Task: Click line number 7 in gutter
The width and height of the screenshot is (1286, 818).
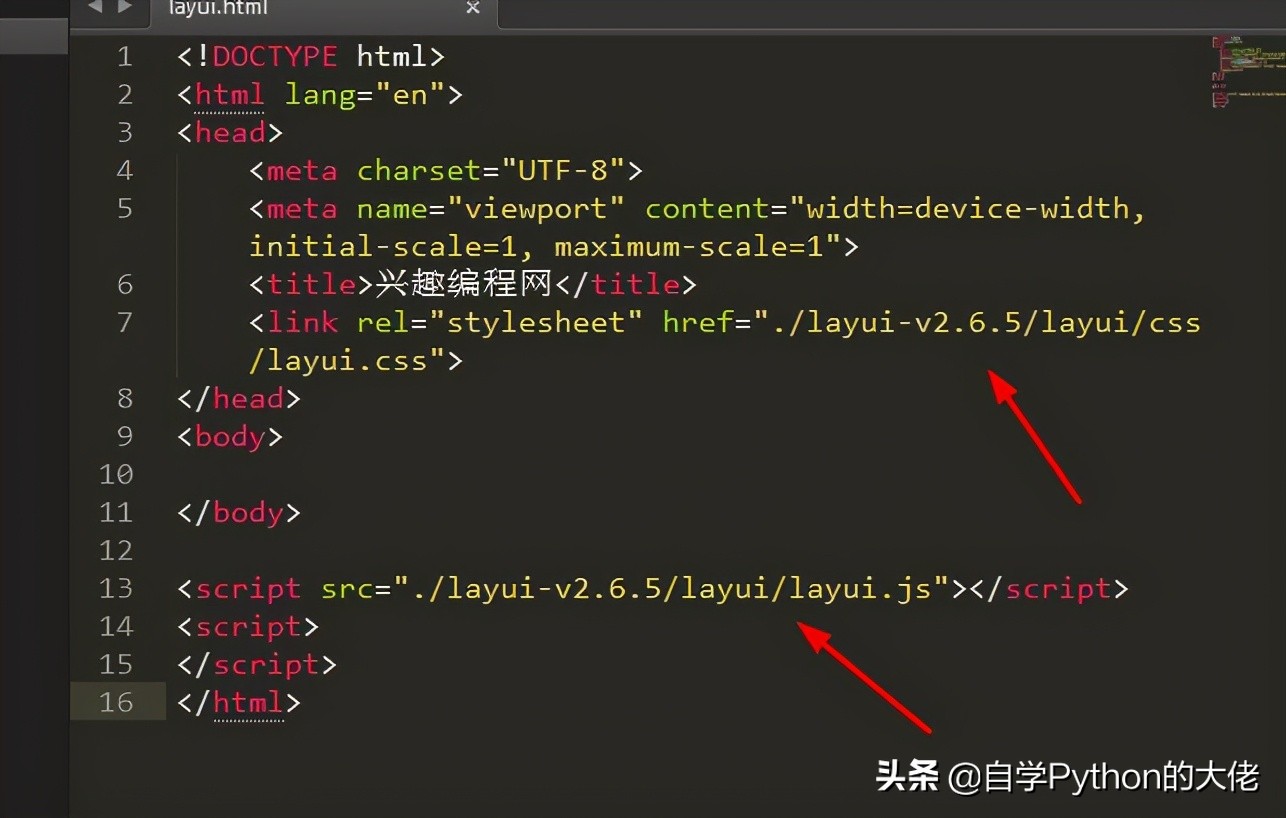Action: click(x=124, y=322)
